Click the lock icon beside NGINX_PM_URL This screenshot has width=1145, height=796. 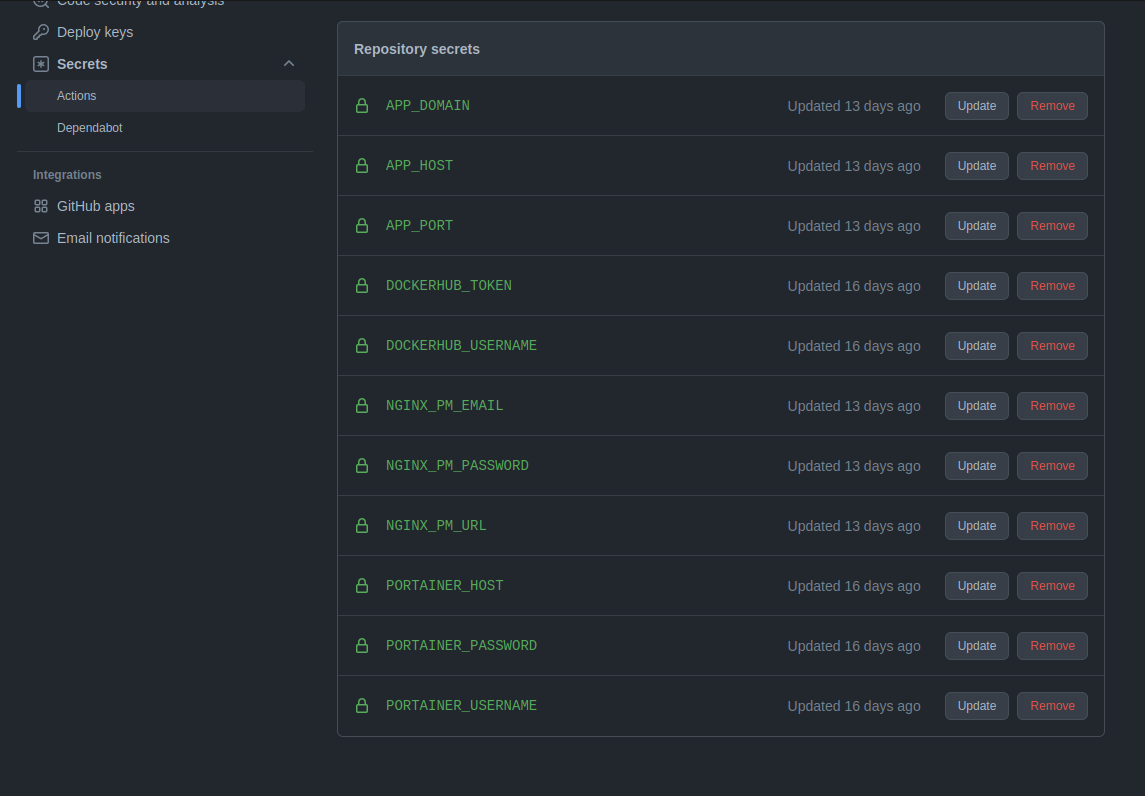tap(361, 526)
